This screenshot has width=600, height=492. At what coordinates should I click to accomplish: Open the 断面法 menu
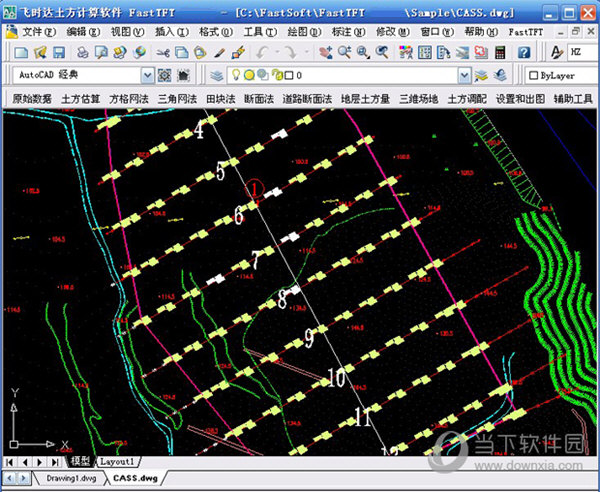point(259,99)
